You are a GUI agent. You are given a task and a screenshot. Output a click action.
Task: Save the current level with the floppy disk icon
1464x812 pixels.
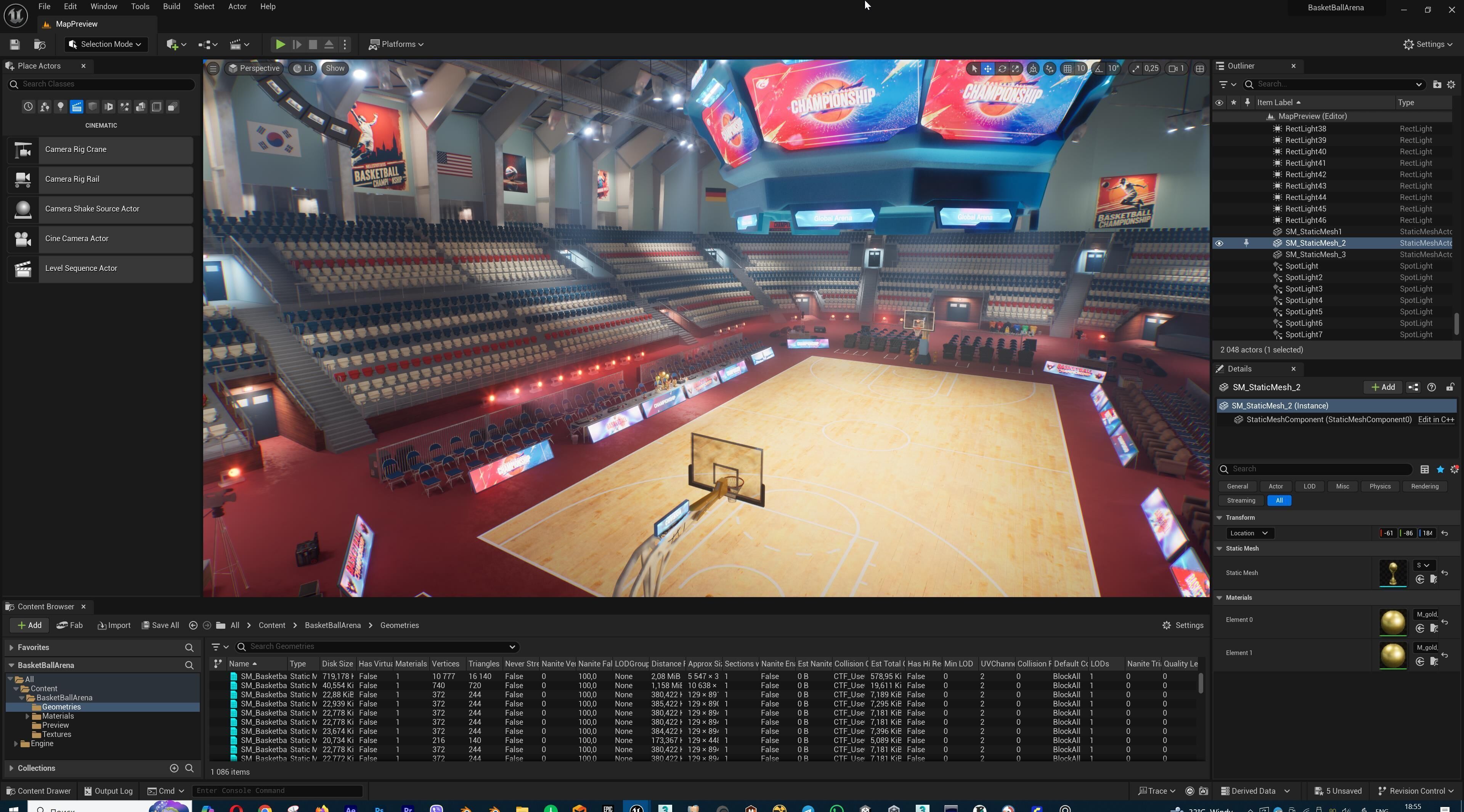click(15, 44)
